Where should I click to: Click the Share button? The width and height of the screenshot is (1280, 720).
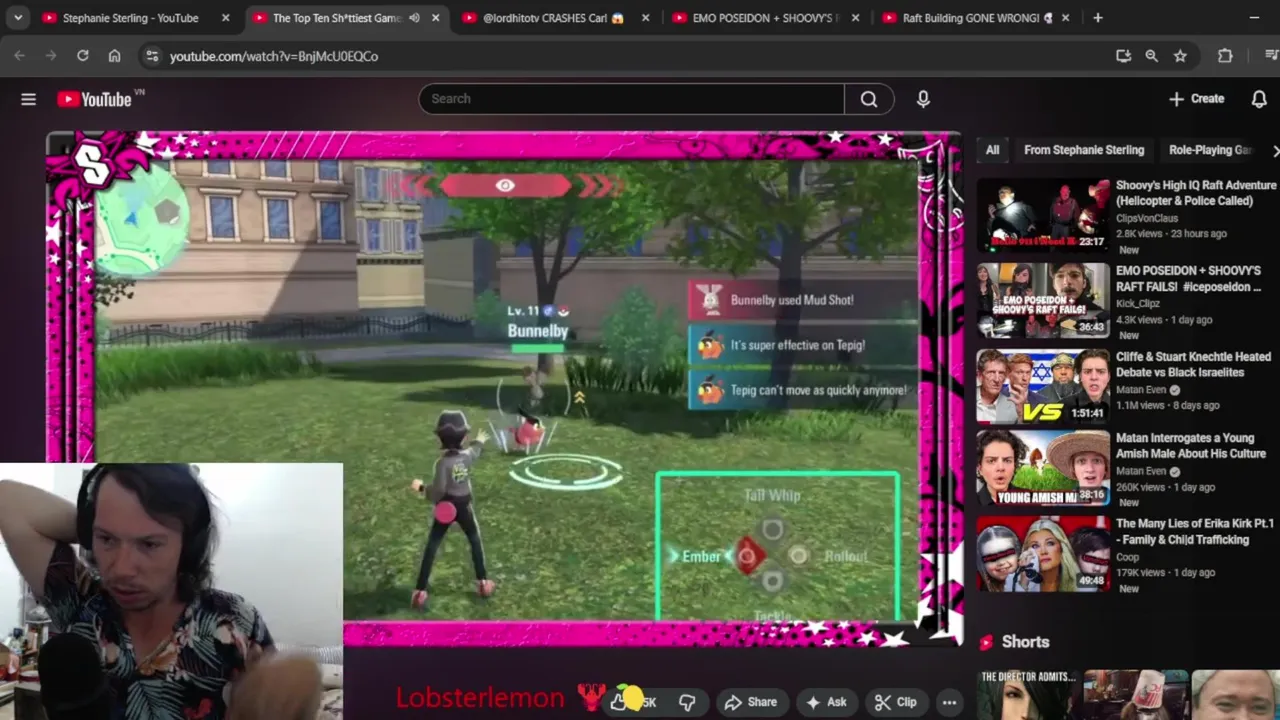click(750, 702)
